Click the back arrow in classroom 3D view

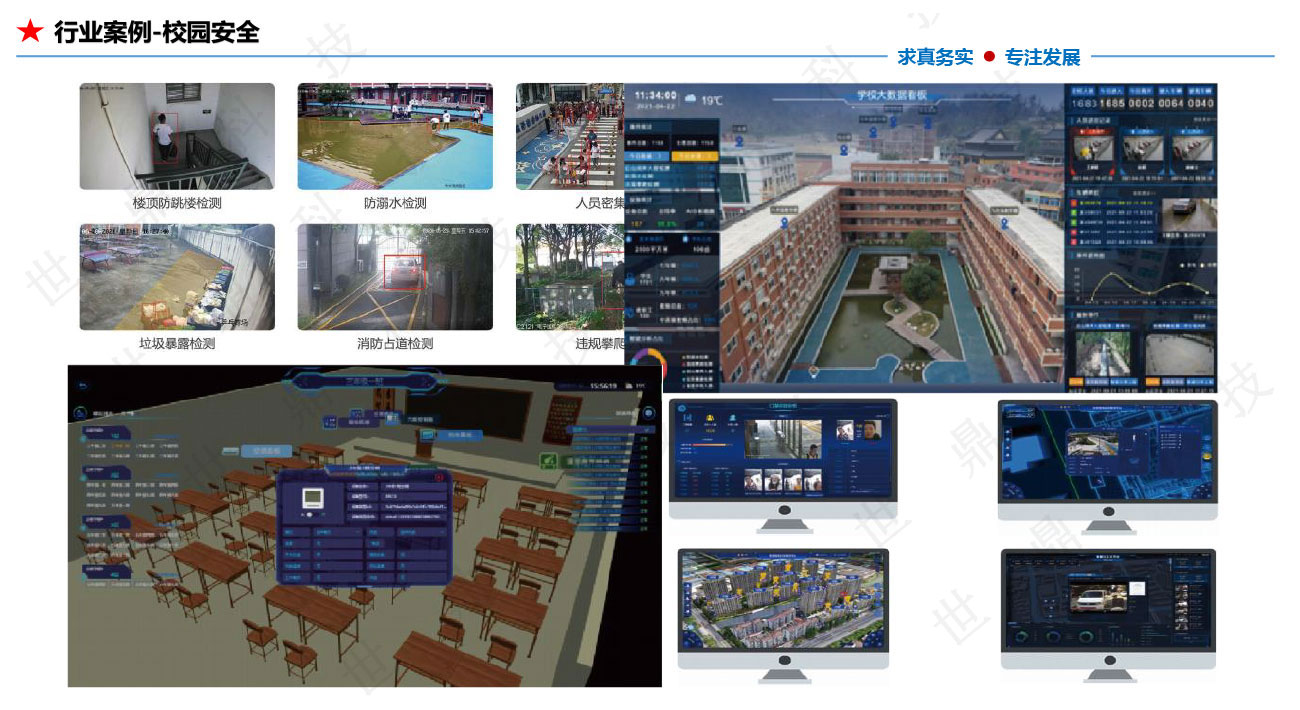click(82, 384)
